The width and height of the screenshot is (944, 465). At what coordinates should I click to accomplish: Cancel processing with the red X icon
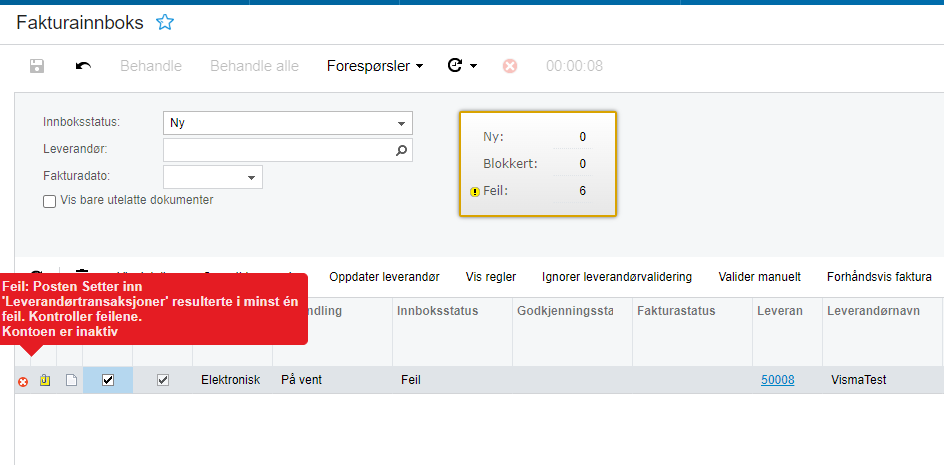coord(510,66)
